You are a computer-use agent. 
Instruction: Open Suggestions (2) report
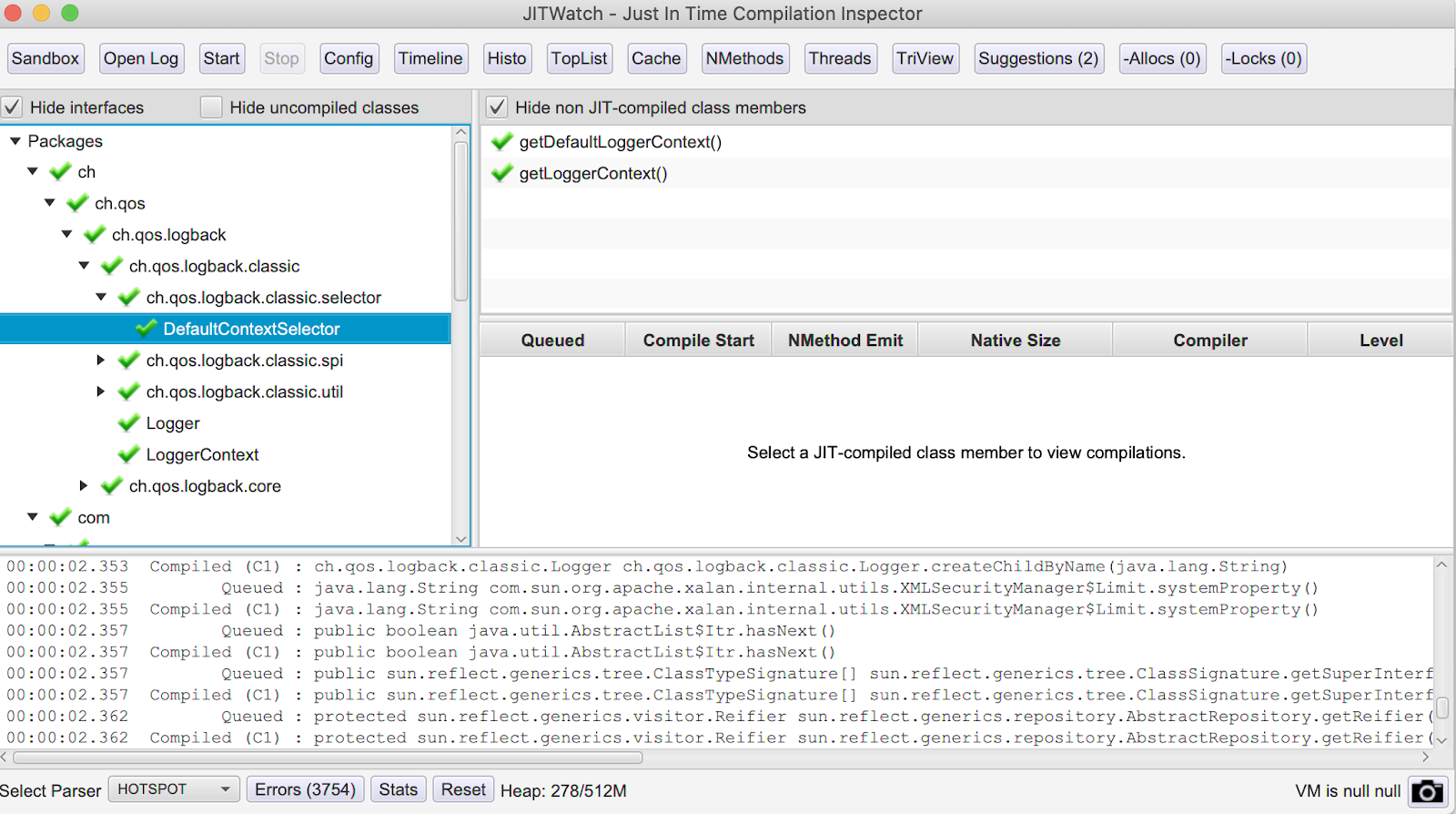[x=1038, y=58]
